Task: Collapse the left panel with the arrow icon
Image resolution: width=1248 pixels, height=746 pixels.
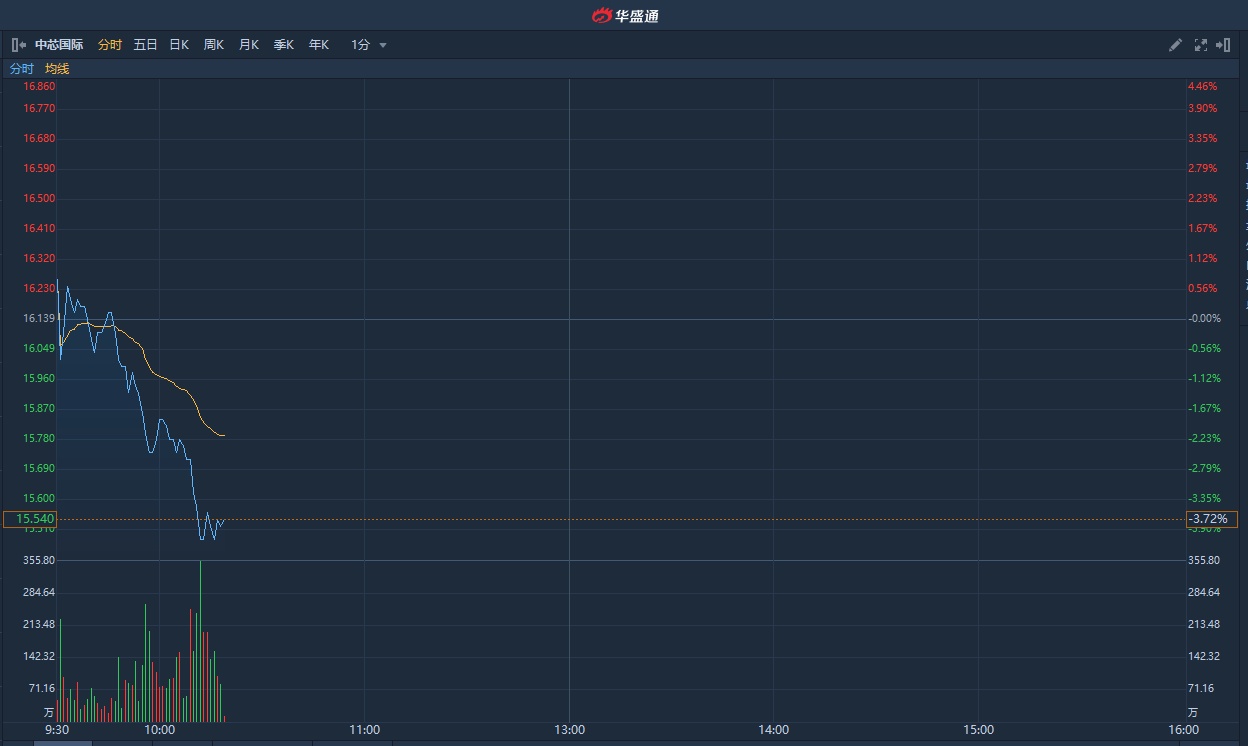Action: pos(18,45)
